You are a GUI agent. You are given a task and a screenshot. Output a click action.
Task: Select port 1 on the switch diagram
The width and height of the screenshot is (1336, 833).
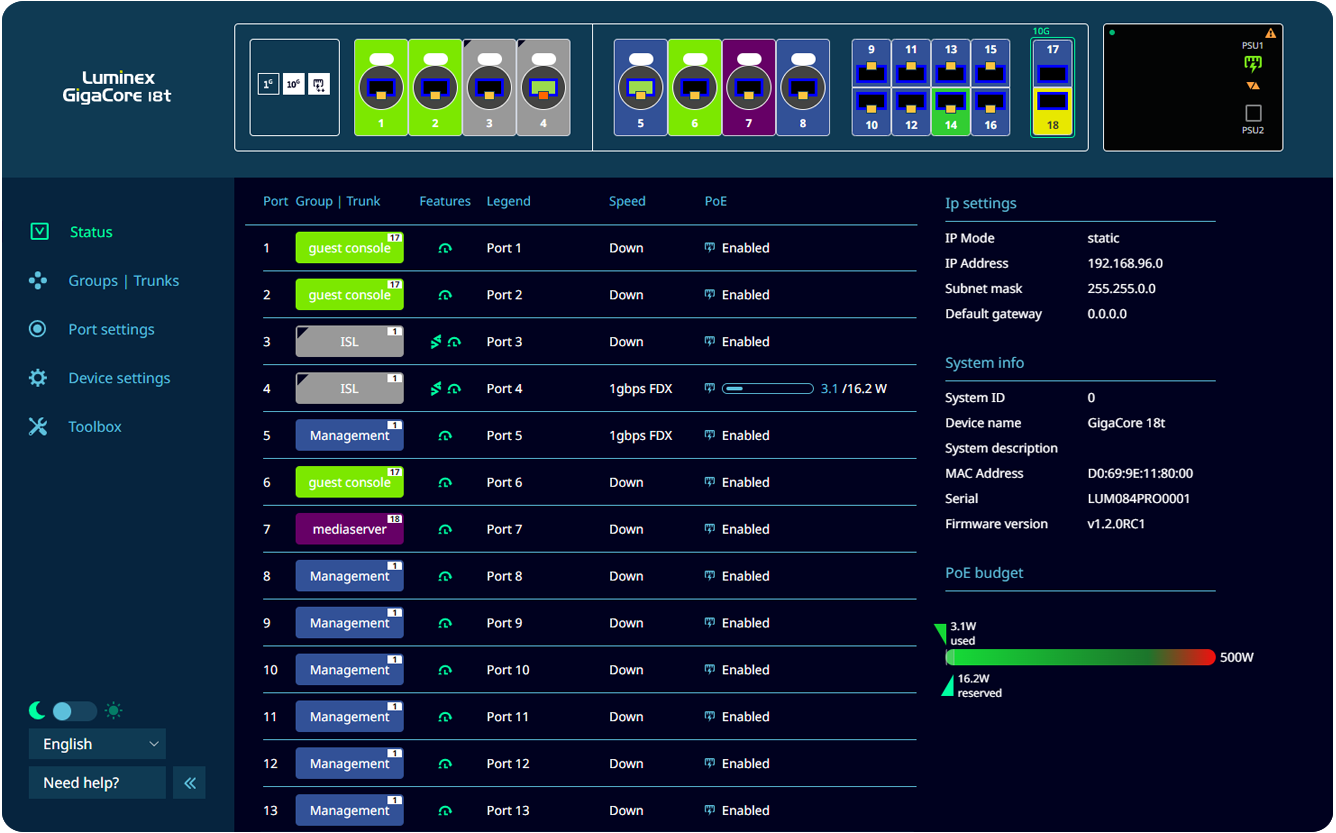381,87
